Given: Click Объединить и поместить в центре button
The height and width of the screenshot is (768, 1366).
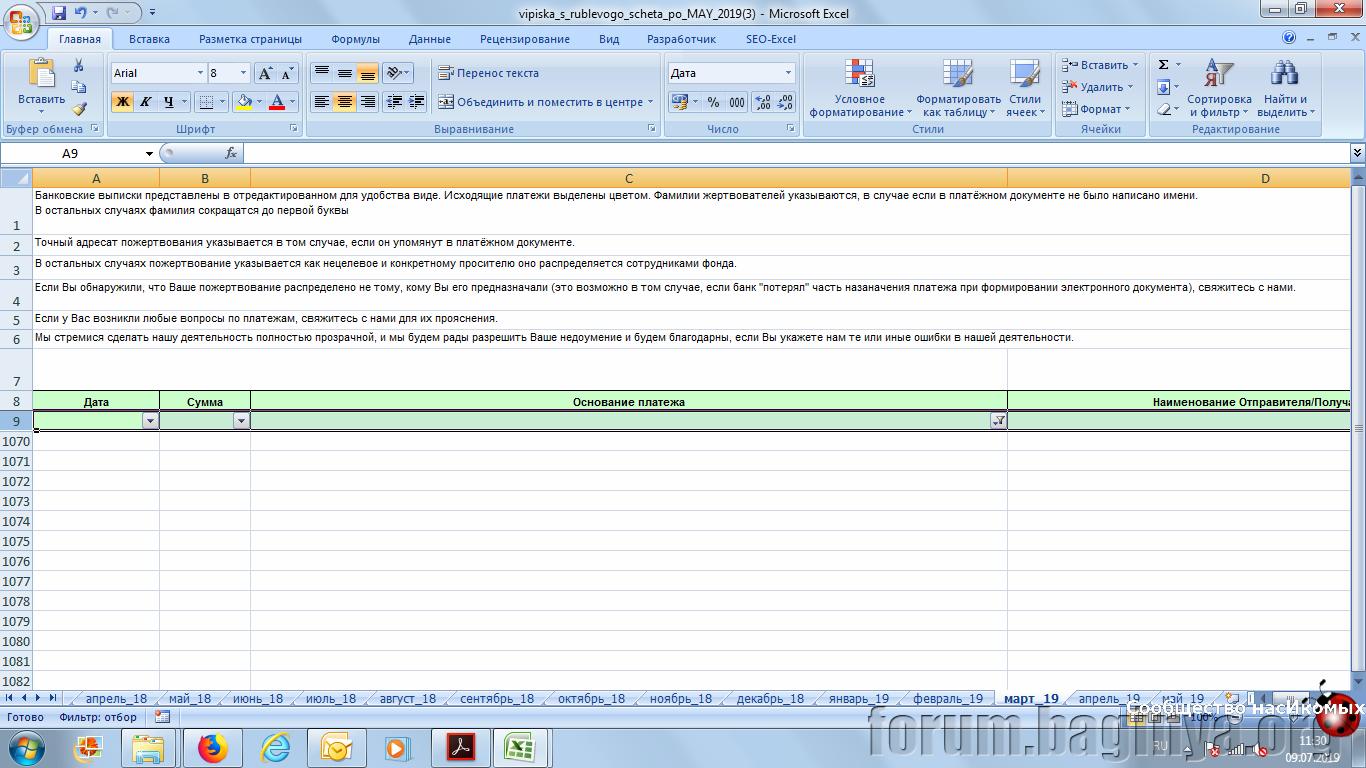Looking at the screenshot, I should 545,102.
